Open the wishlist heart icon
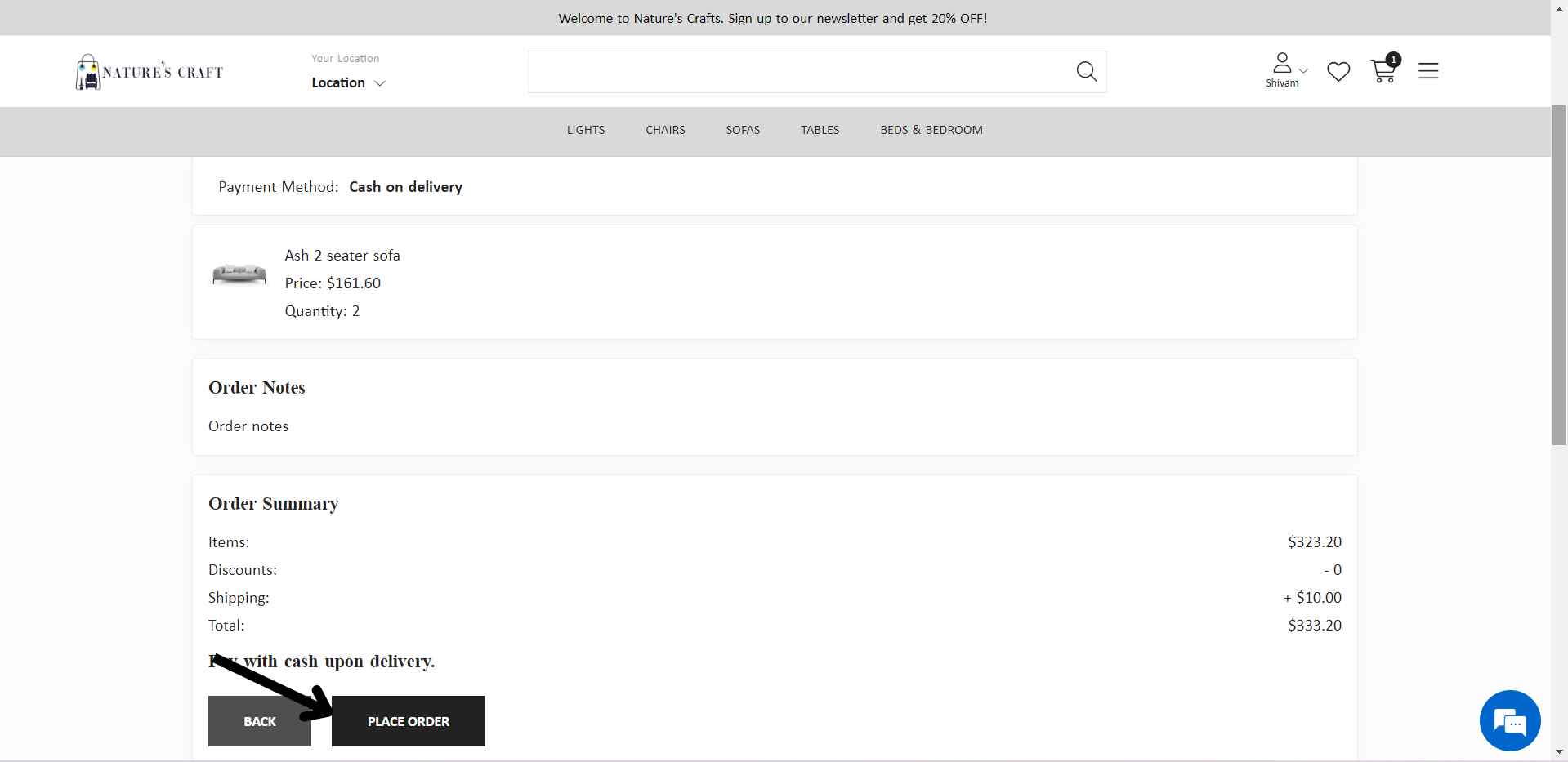 [1338, 72]
